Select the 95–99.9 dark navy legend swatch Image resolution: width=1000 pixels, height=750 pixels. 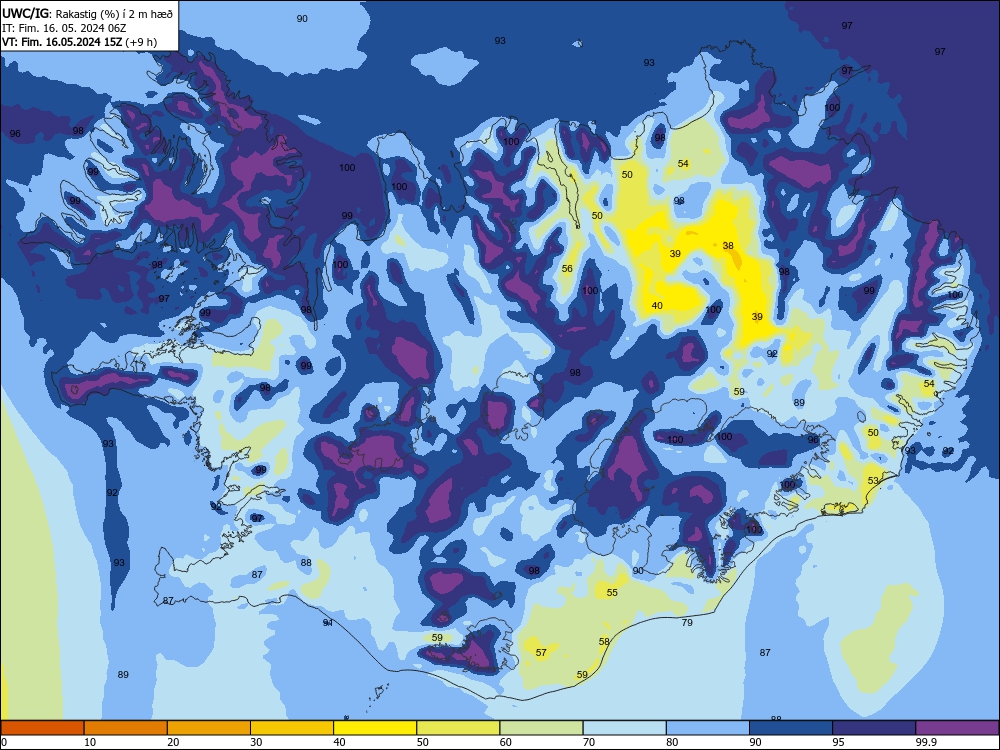(x=874, y=728)
